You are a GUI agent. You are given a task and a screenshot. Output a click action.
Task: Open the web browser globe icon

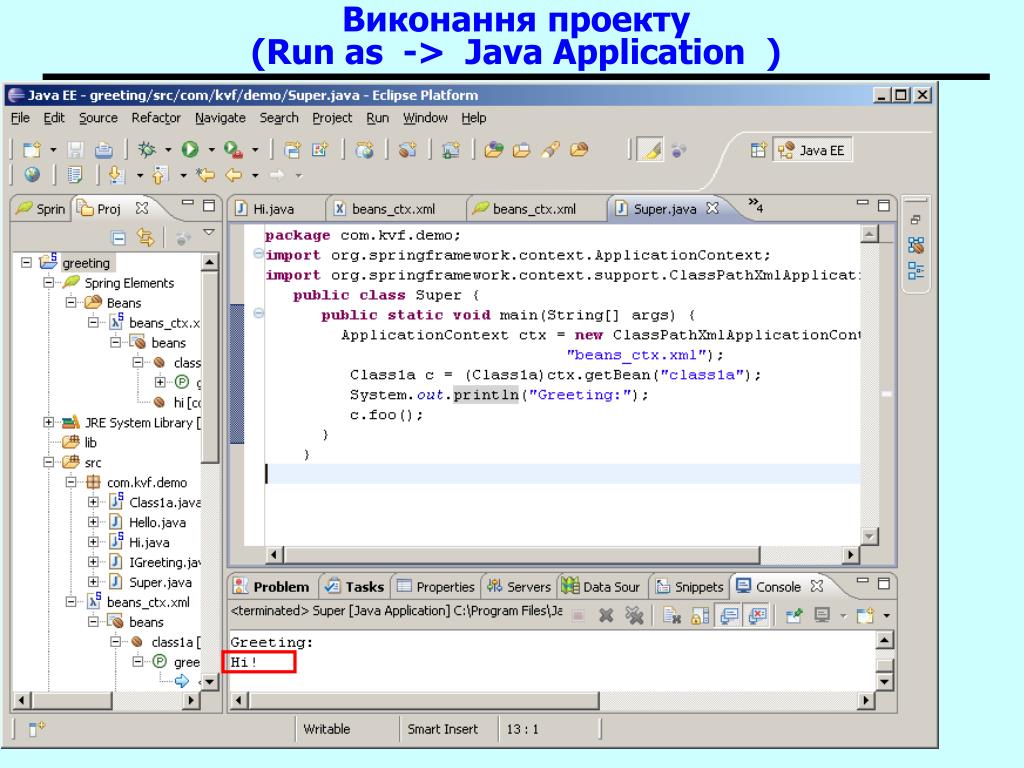pos(32,175)
